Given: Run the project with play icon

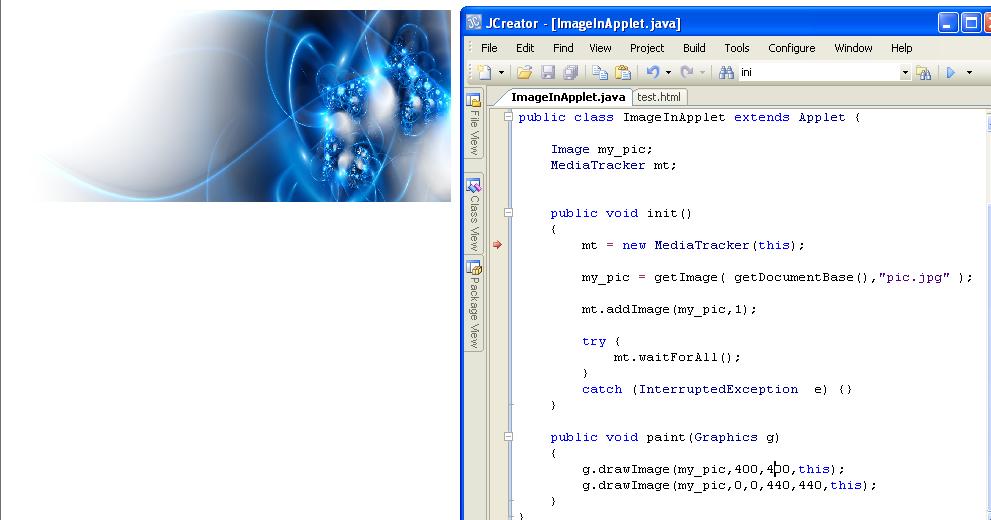Looking at the screenshot, I should click(951, 73).
